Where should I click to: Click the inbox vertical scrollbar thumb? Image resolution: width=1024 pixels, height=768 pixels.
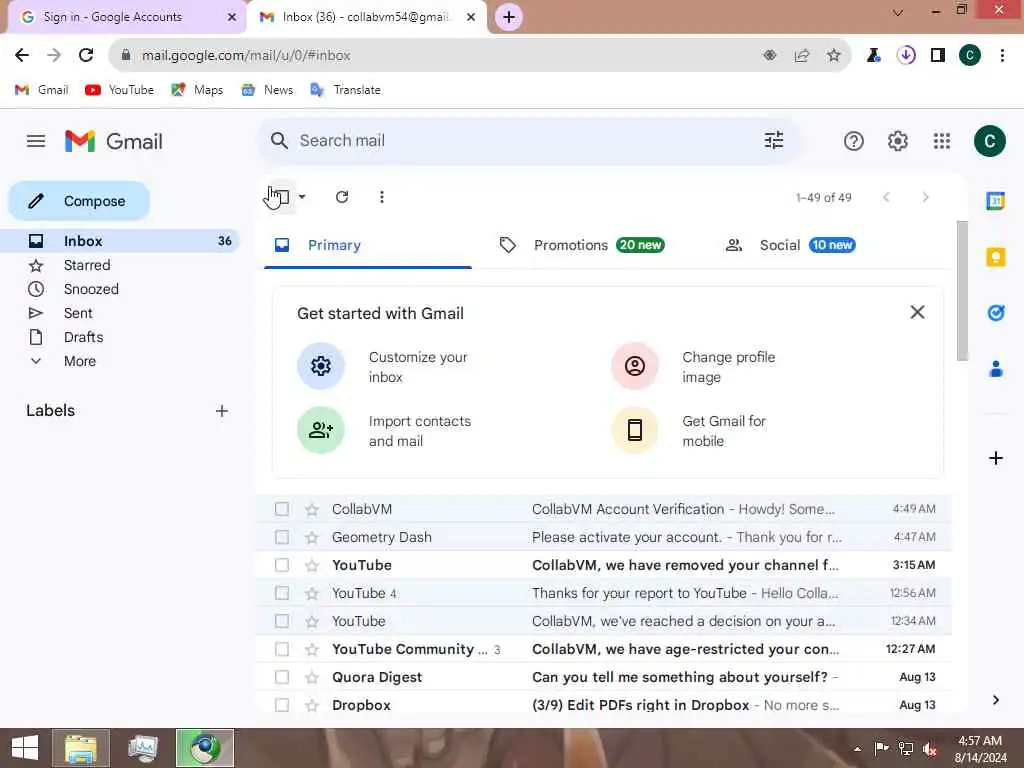pos(962,291)
